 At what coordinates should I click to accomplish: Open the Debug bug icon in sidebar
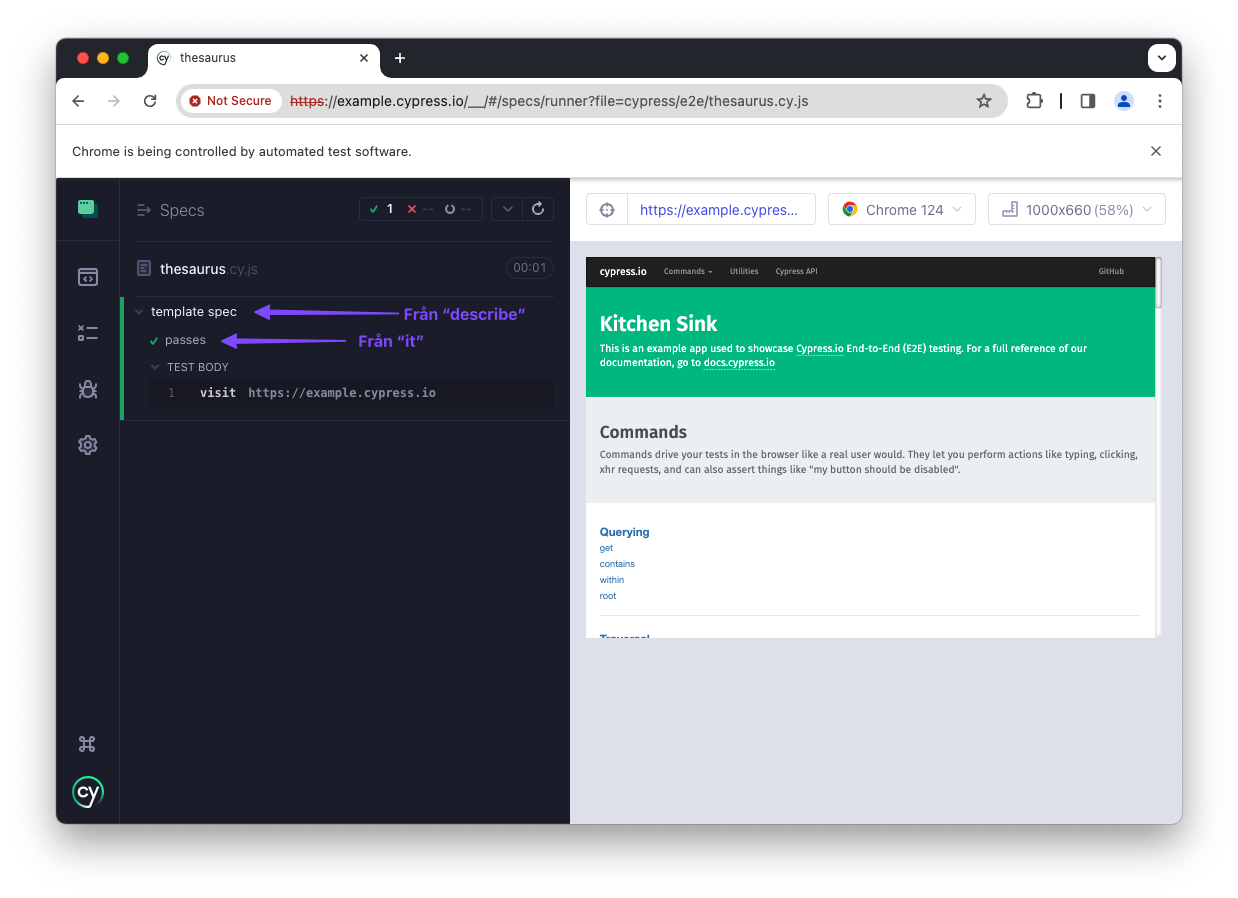88,389
